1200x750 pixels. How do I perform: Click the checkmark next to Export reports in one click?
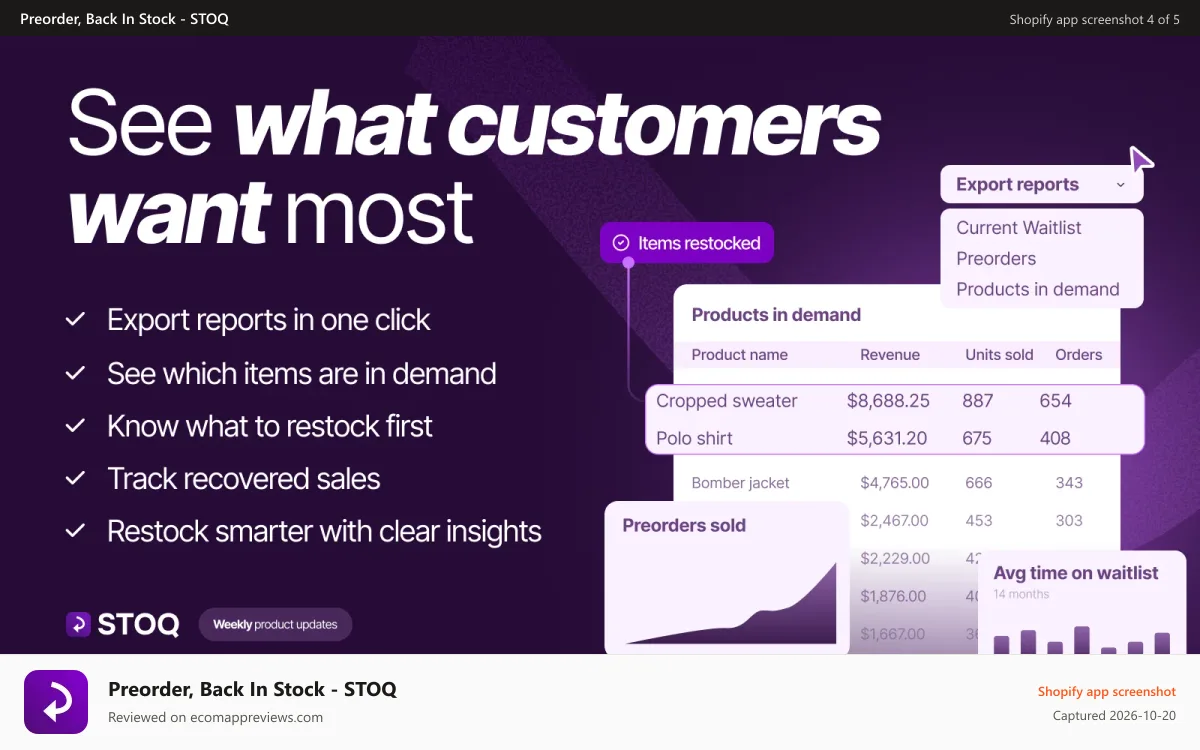75,320
